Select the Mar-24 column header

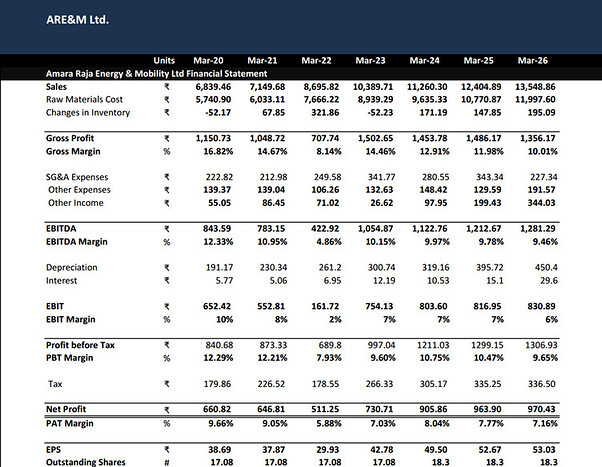click(425, 60)
